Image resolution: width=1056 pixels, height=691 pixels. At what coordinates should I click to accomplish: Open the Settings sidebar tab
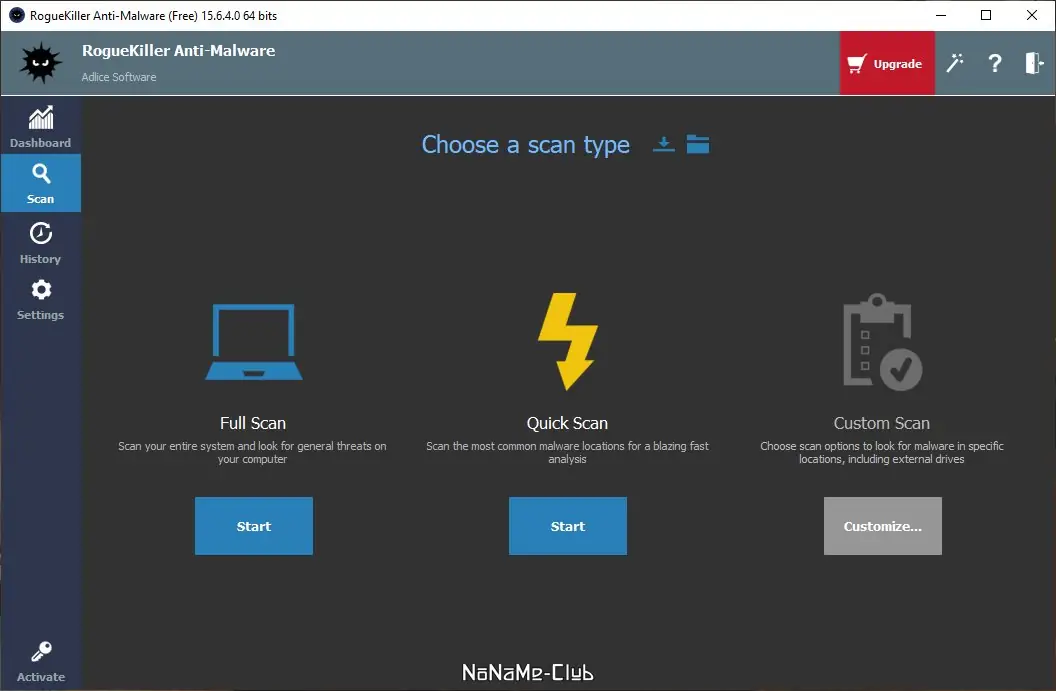(x=40, y=300)
